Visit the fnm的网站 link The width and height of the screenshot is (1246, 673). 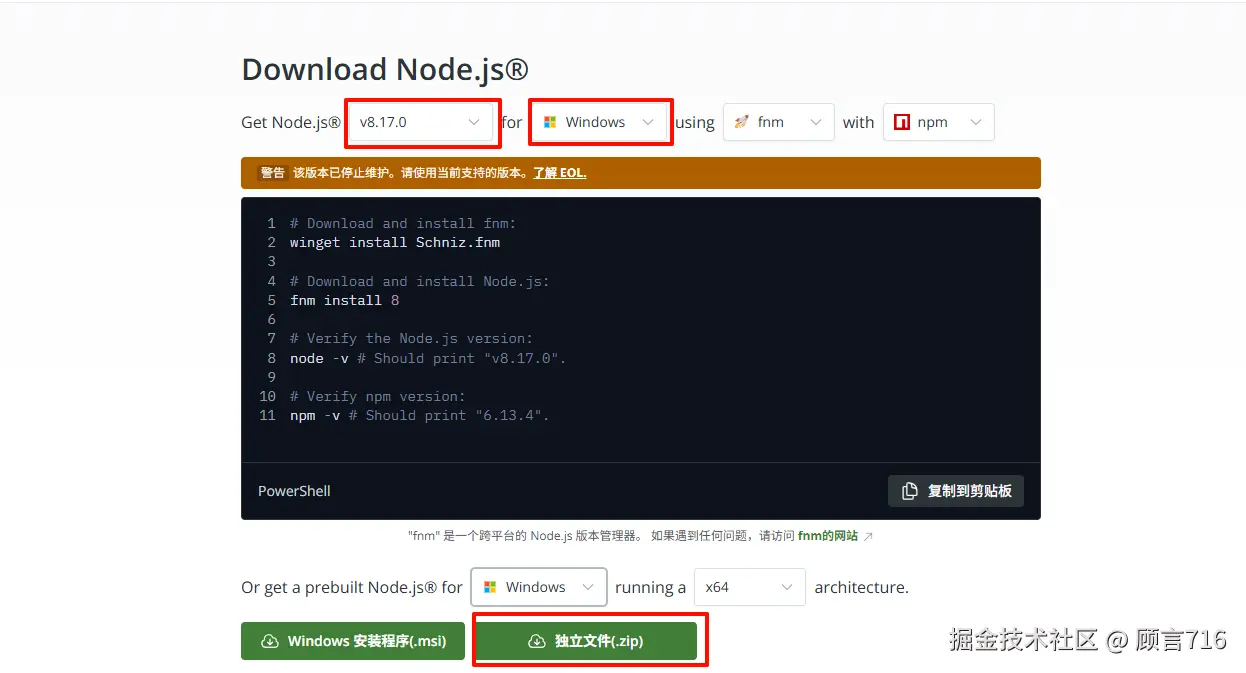[828, 536]
